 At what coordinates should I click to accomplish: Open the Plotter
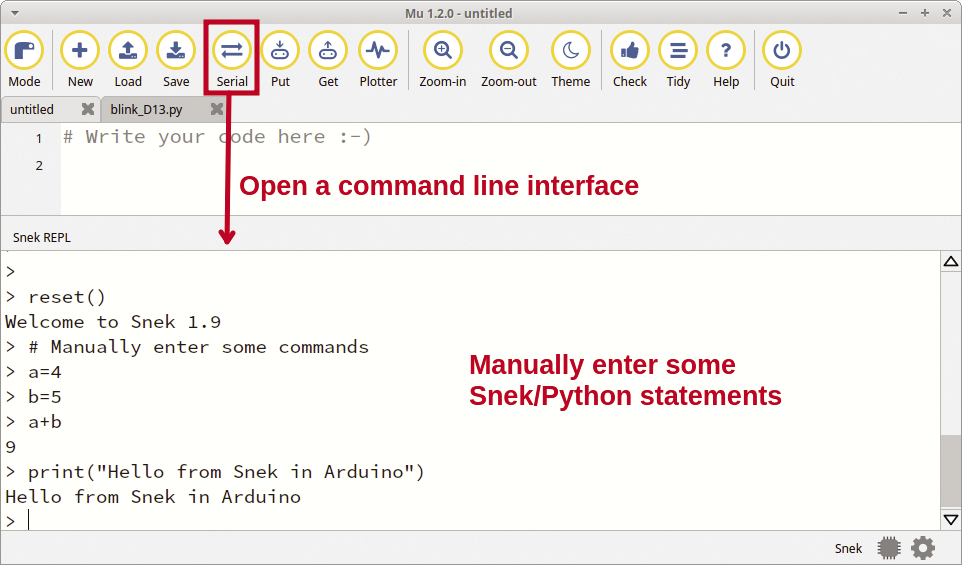(x=378, y=60)
